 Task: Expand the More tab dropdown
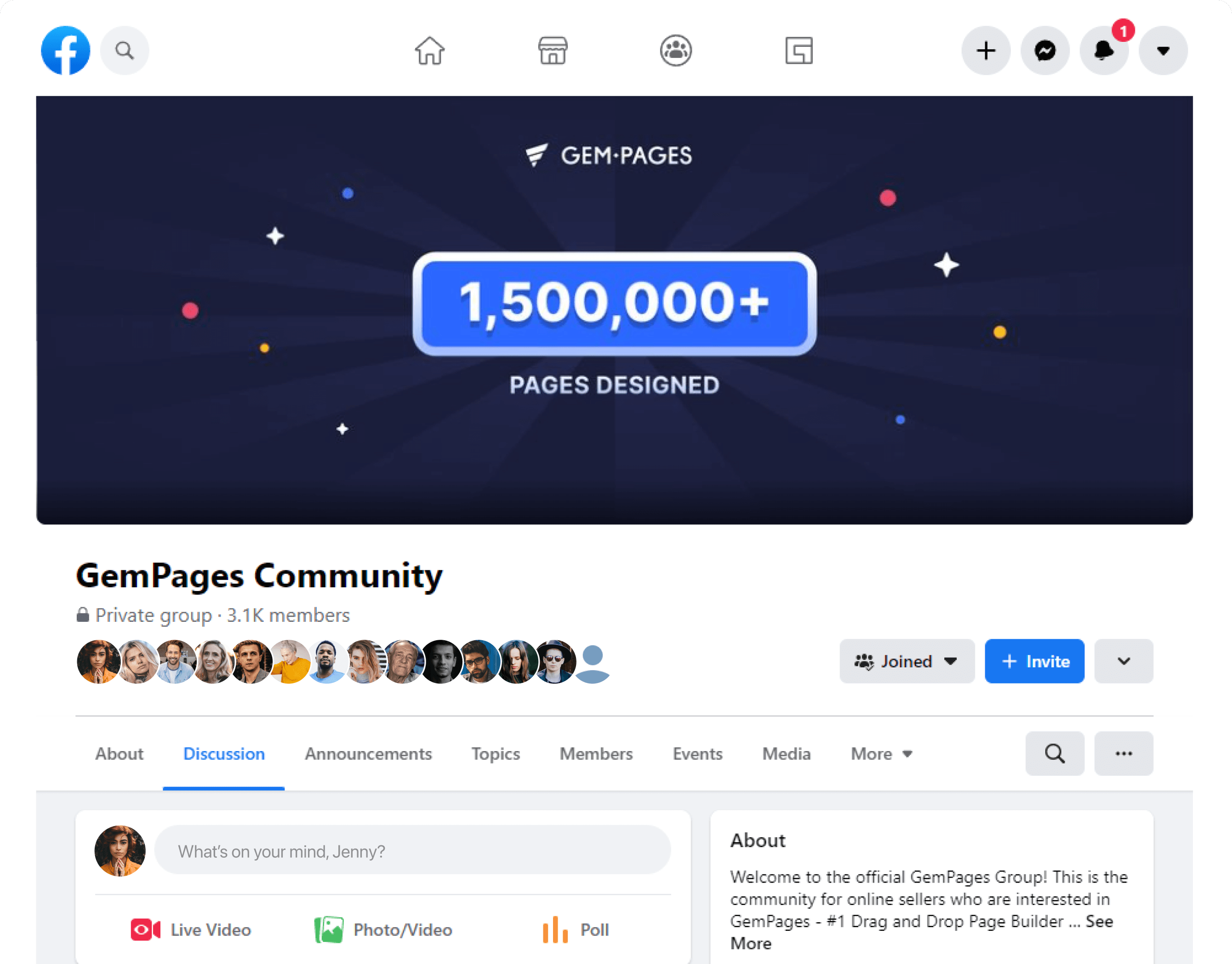(881, 753)
